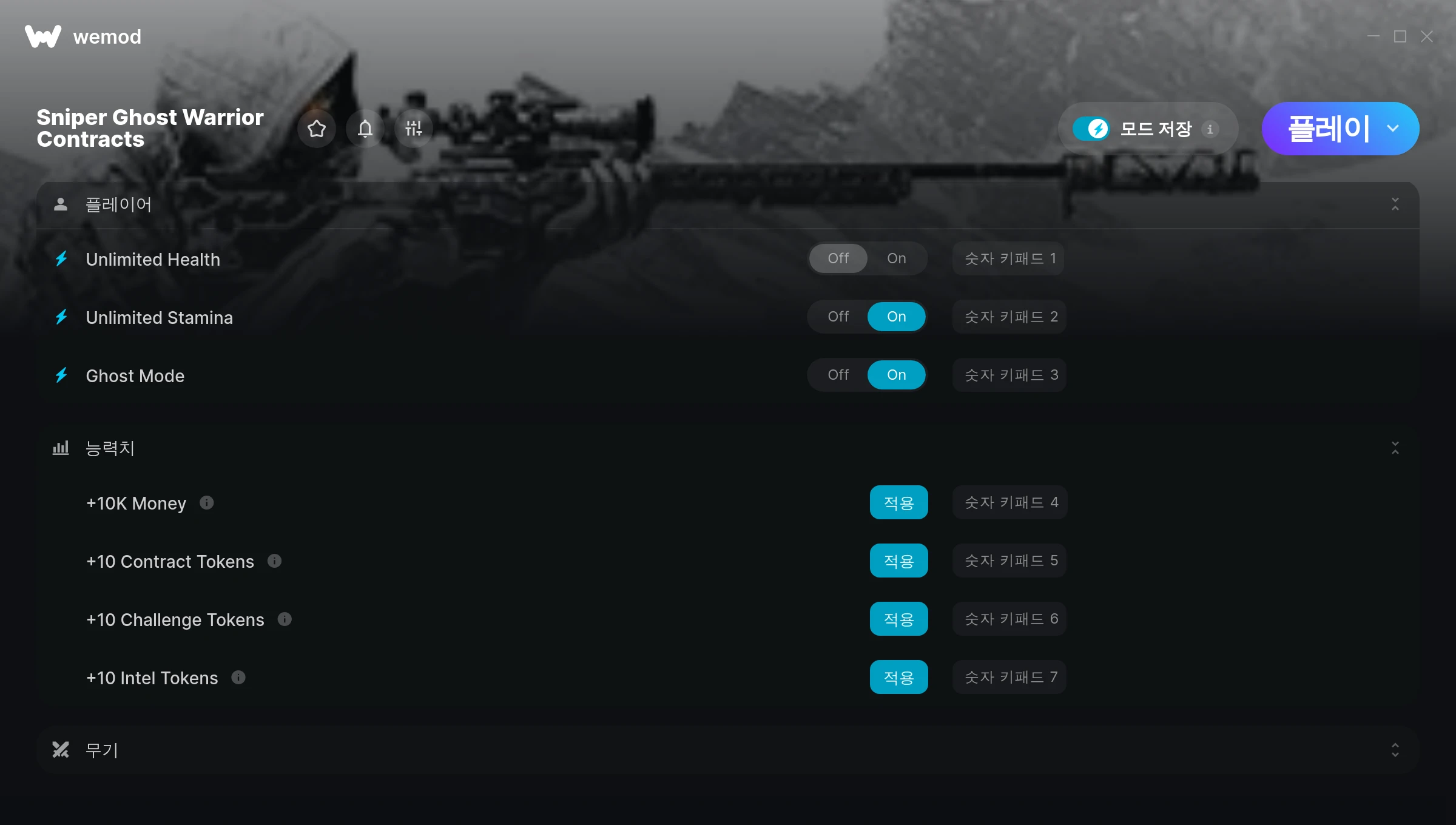The image size is (1456, 825).
Task: Turn off Ghost Mode
Action: pyautogui.click(x=838, y=375)
